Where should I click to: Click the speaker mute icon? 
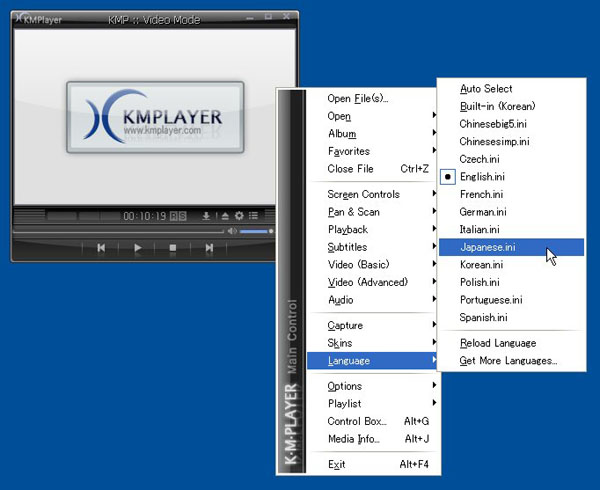[232, 231]
